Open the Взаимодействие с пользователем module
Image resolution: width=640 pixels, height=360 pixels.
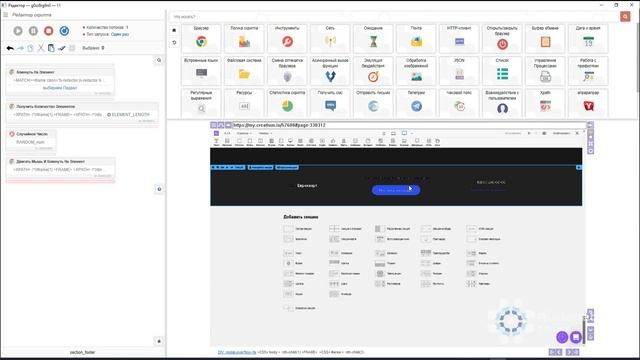[x=502, y=103]
